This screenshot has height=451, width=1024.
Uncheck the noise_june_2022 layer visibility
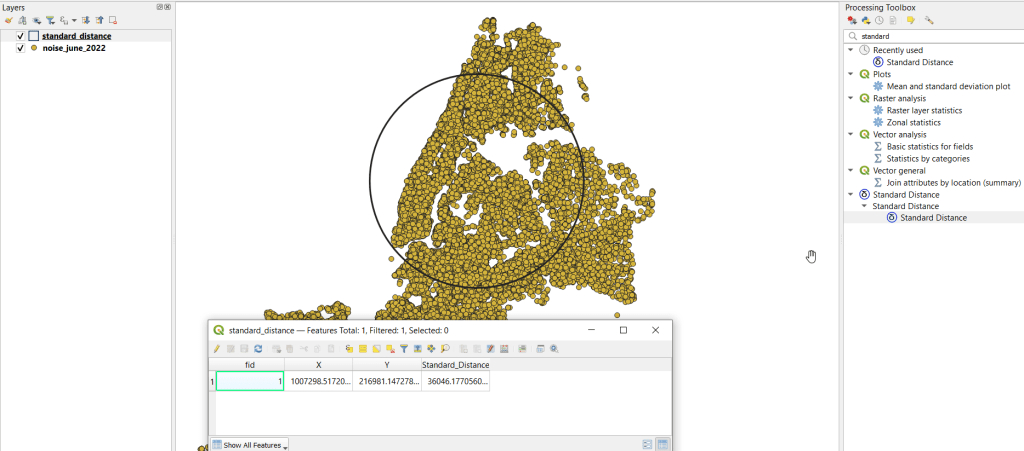point(21,48)
